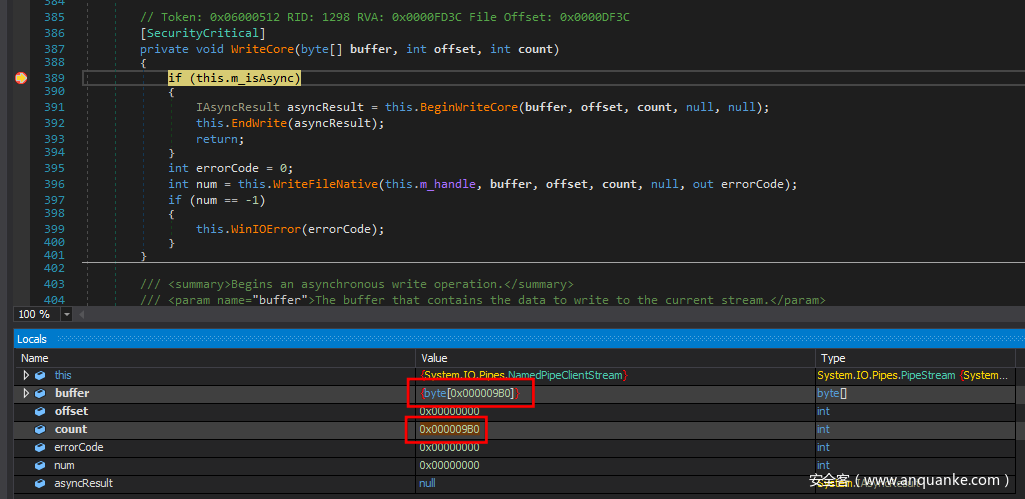The image size is (1025, 499).
Task: Click the 'offset' variable cube icon
Action: [x=39, y=411]
